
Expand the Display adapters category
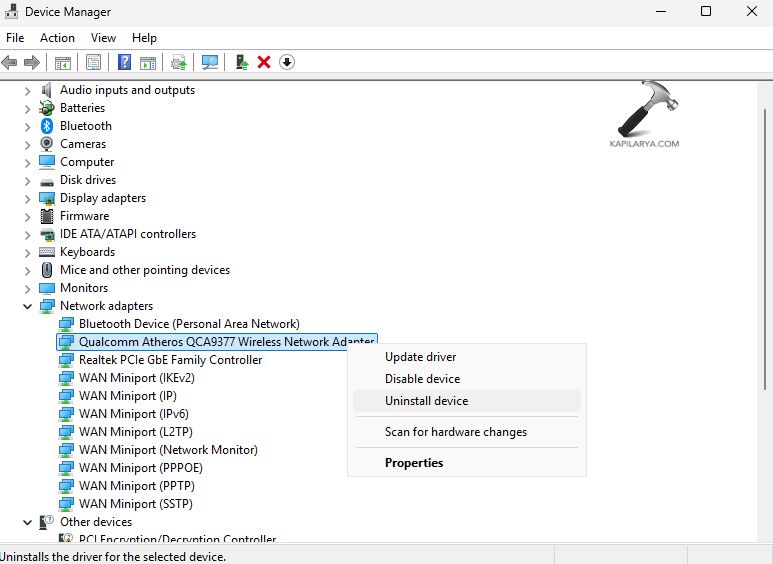tap(27, 198)
